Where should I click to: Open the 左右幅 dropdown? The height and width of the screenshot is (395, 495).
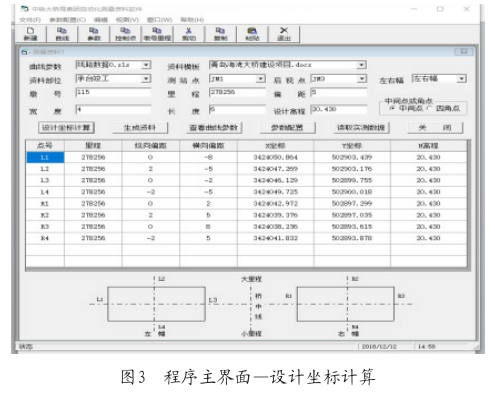pyautogui.click(x=461, y=79)
